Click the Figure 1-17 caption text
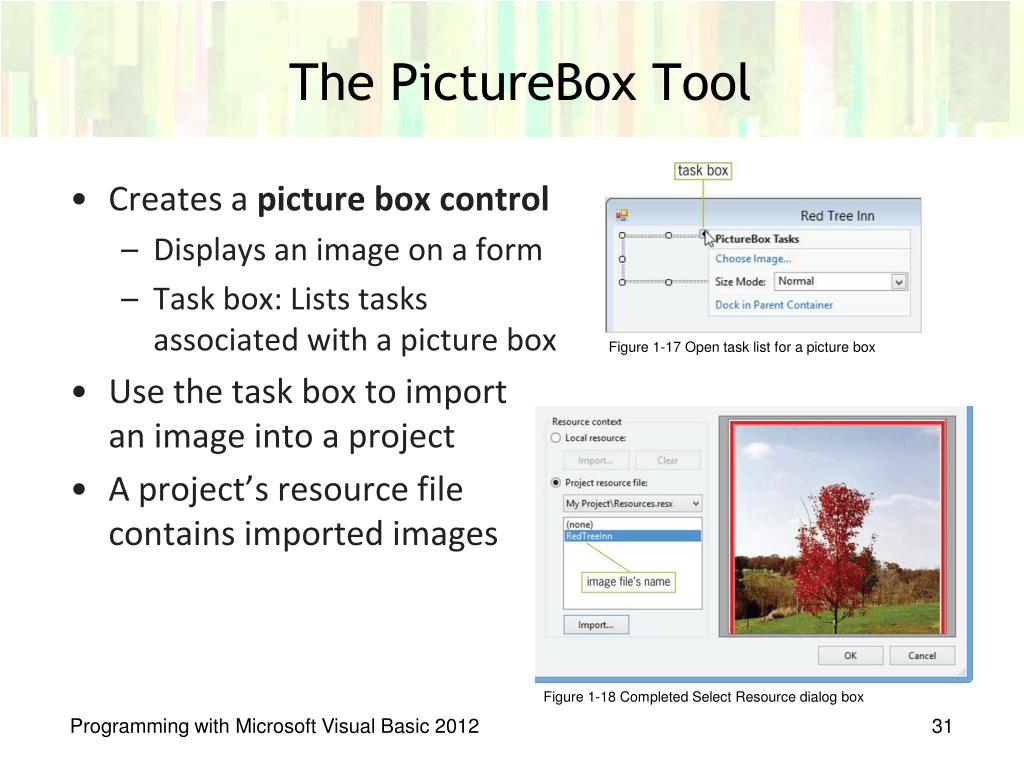Image resolution: width=1024 pixels, height=768 pixels. click(741, 347)
